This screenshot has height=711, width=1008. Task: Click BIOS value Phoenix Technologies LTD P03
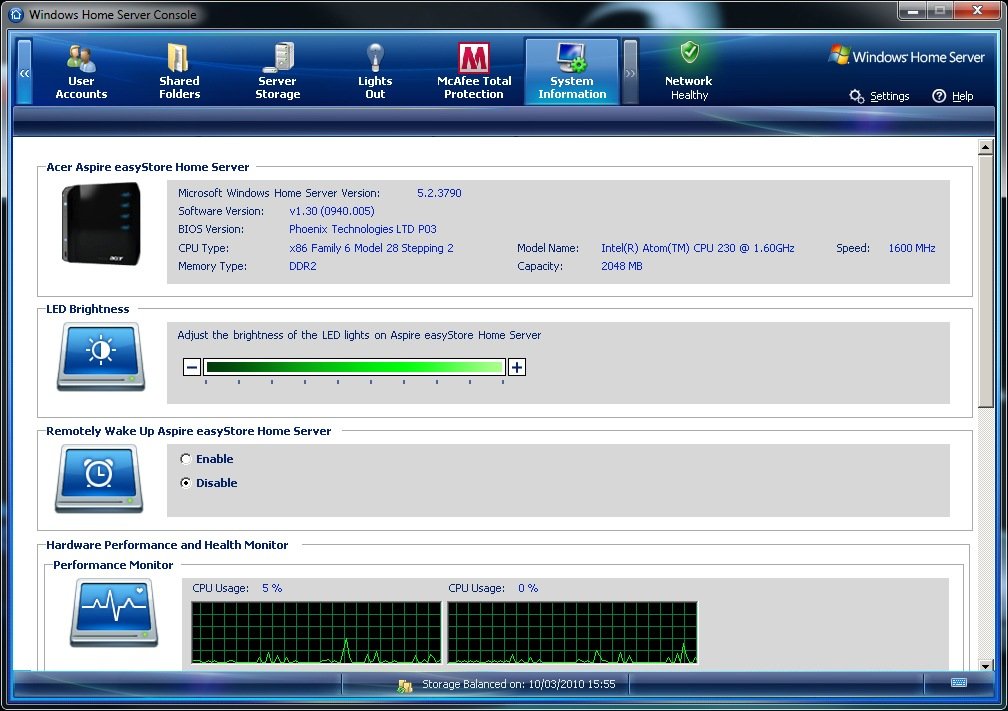point(363,229)
